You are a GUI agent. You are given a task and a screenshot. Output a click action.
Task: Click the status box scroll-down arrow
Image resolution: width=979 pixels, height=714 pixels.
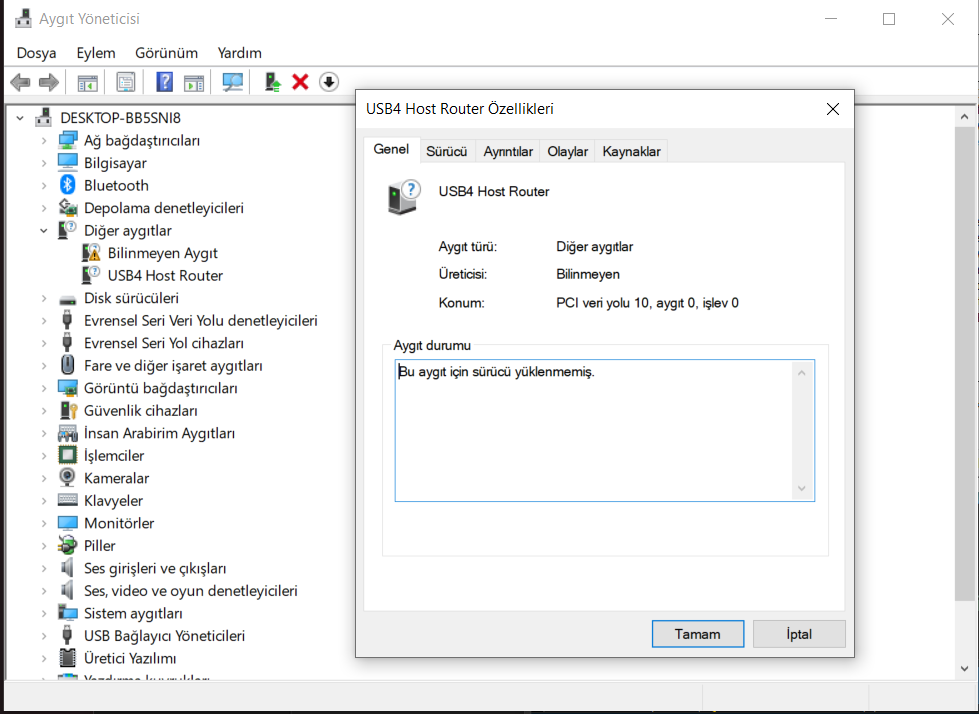click(x=802, y=489)
